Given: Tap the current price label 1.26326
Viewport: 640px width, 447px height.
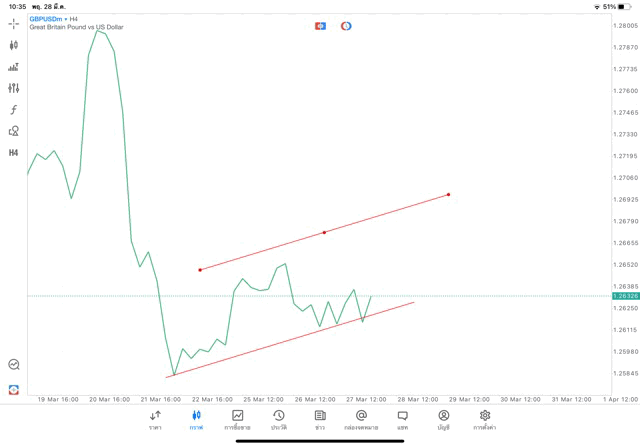Looking at the screenshot, I should [x=627, y=296].
